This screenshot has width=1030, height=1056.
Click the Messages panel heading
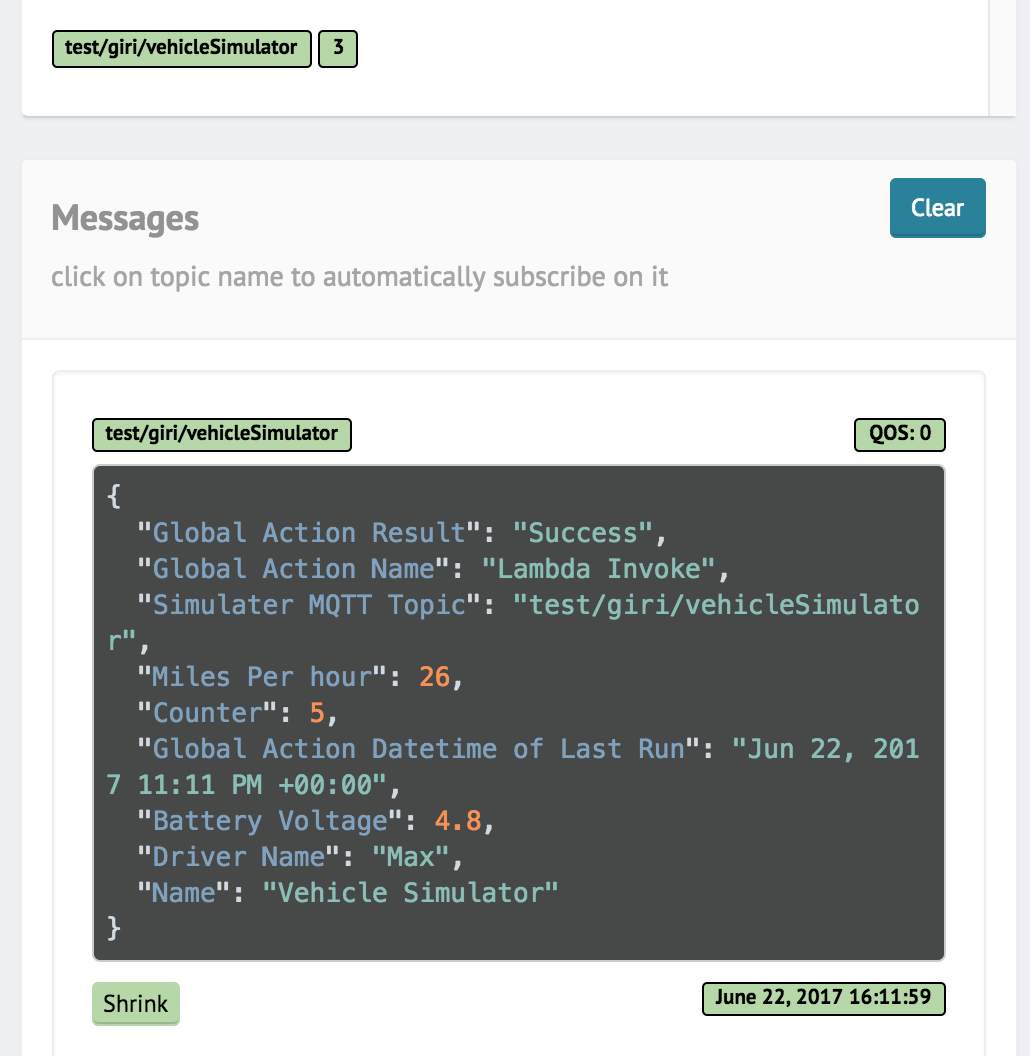pos(125,218)
